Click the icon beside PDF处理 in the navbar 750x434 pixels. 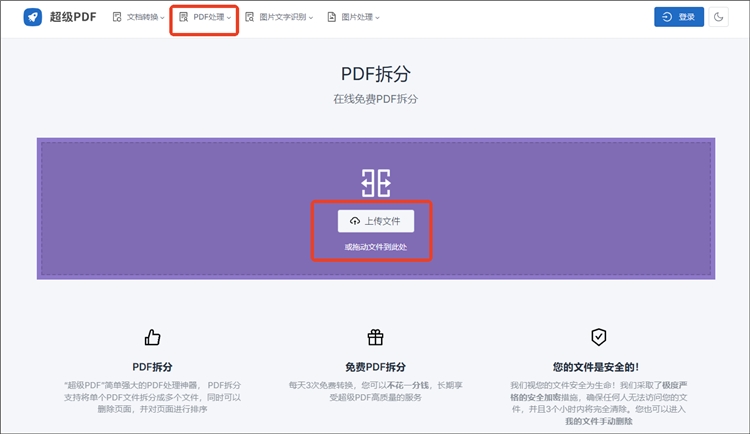pos(183,17)
